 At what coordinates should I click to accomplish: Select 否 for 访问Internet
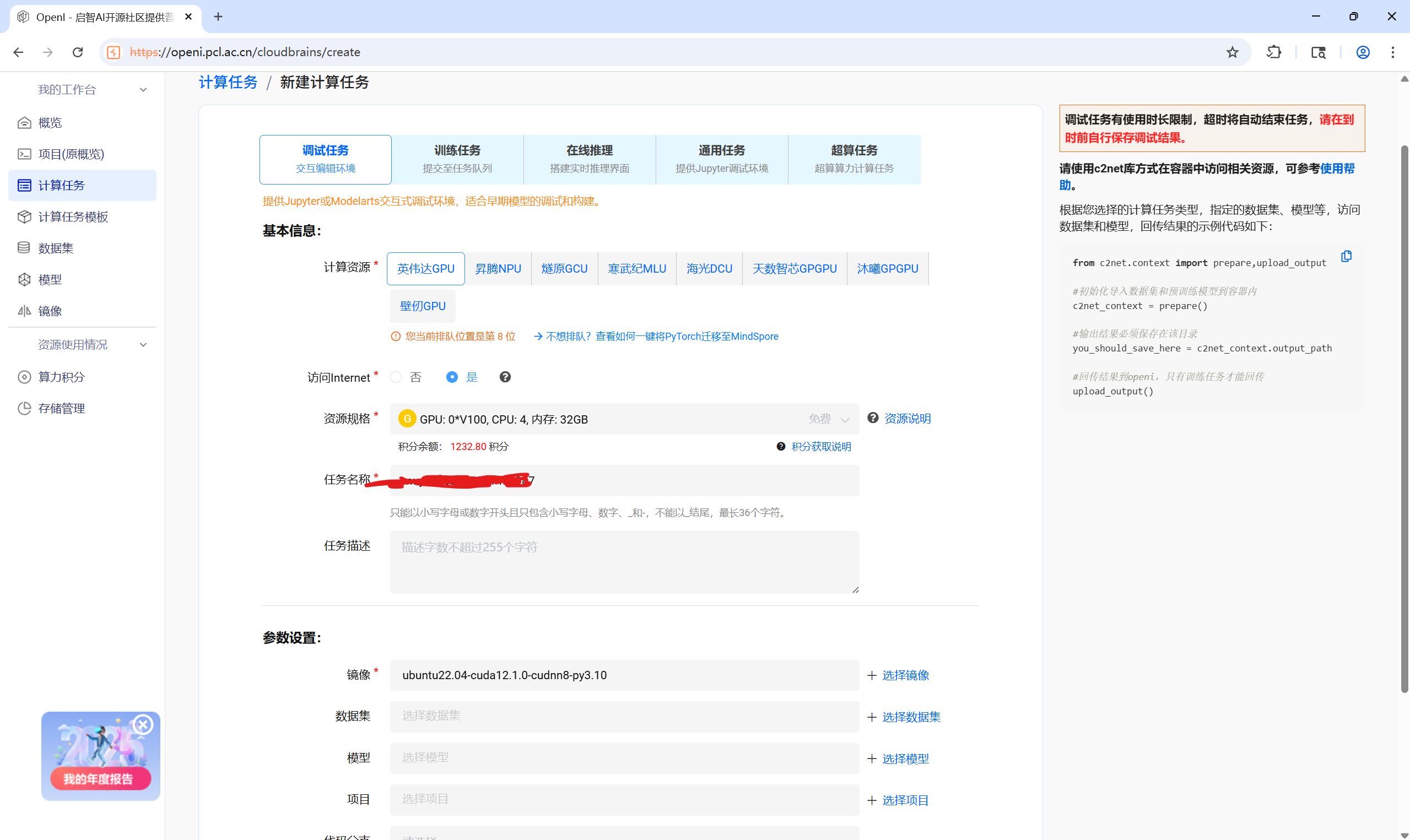395,376
